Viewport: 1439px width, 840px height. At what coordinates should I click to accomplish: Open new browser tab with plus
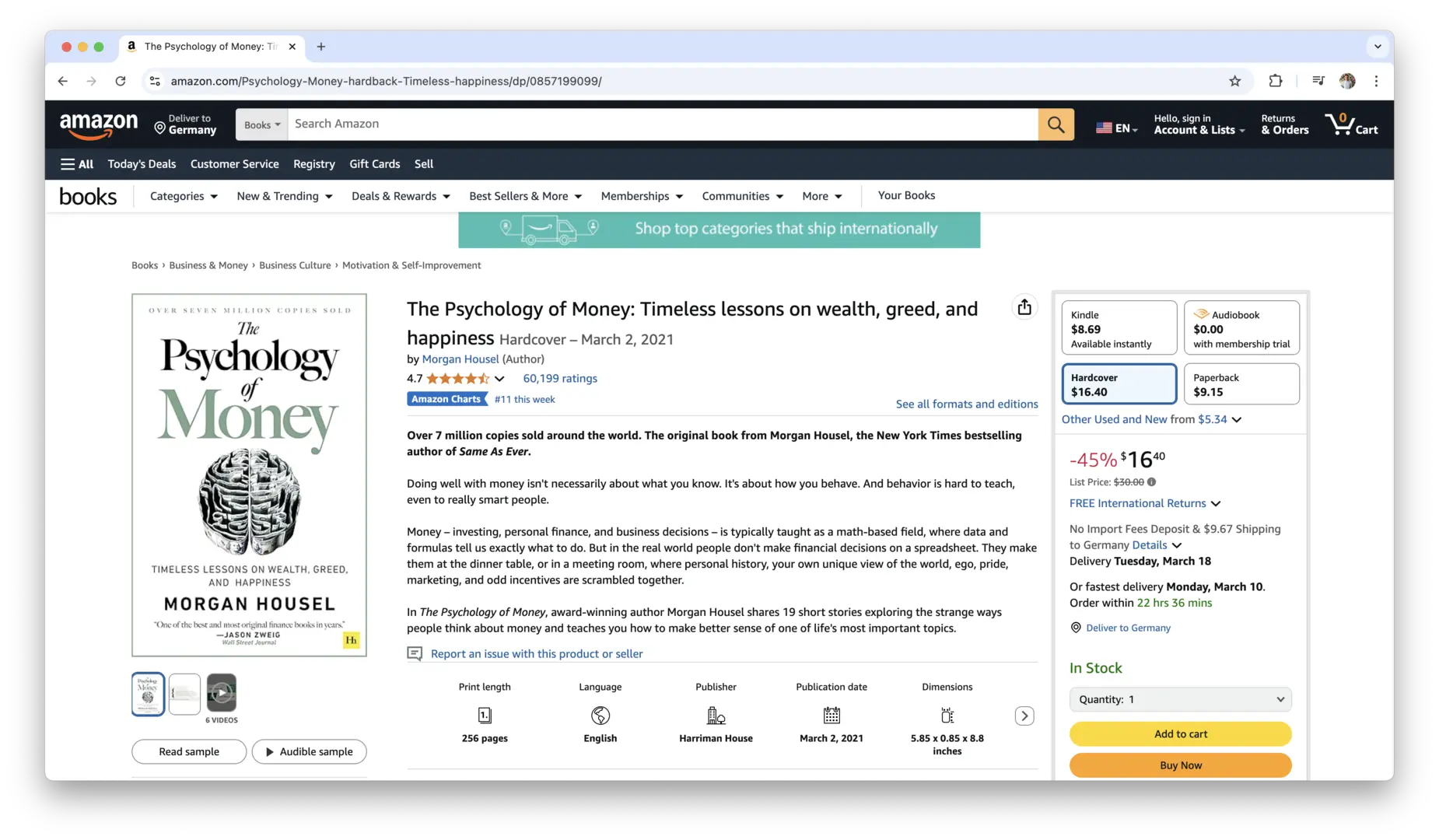[320, 47]
